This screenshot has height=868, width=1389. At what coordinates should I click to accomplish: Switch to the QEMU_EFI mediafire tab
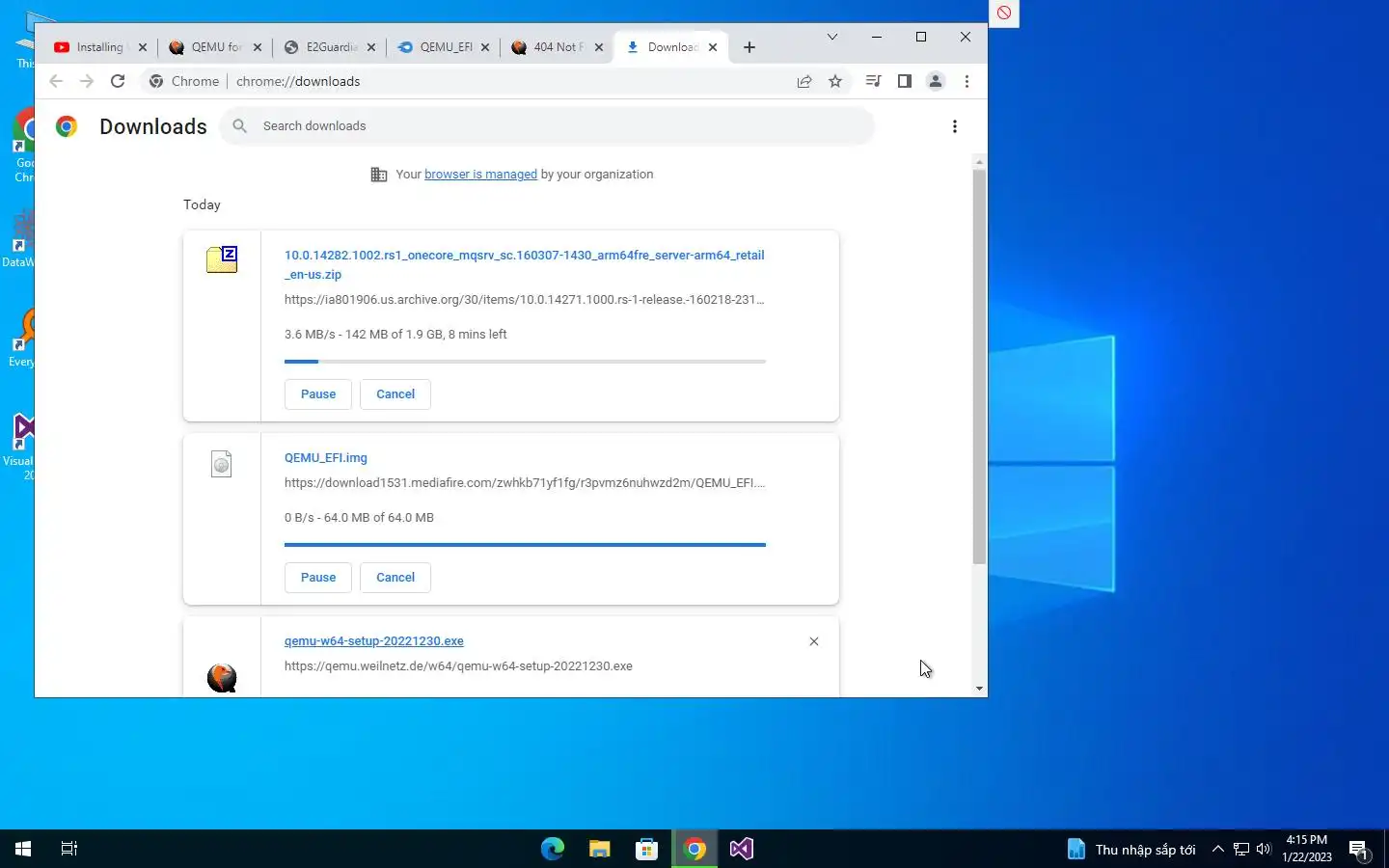pos(436,46)
